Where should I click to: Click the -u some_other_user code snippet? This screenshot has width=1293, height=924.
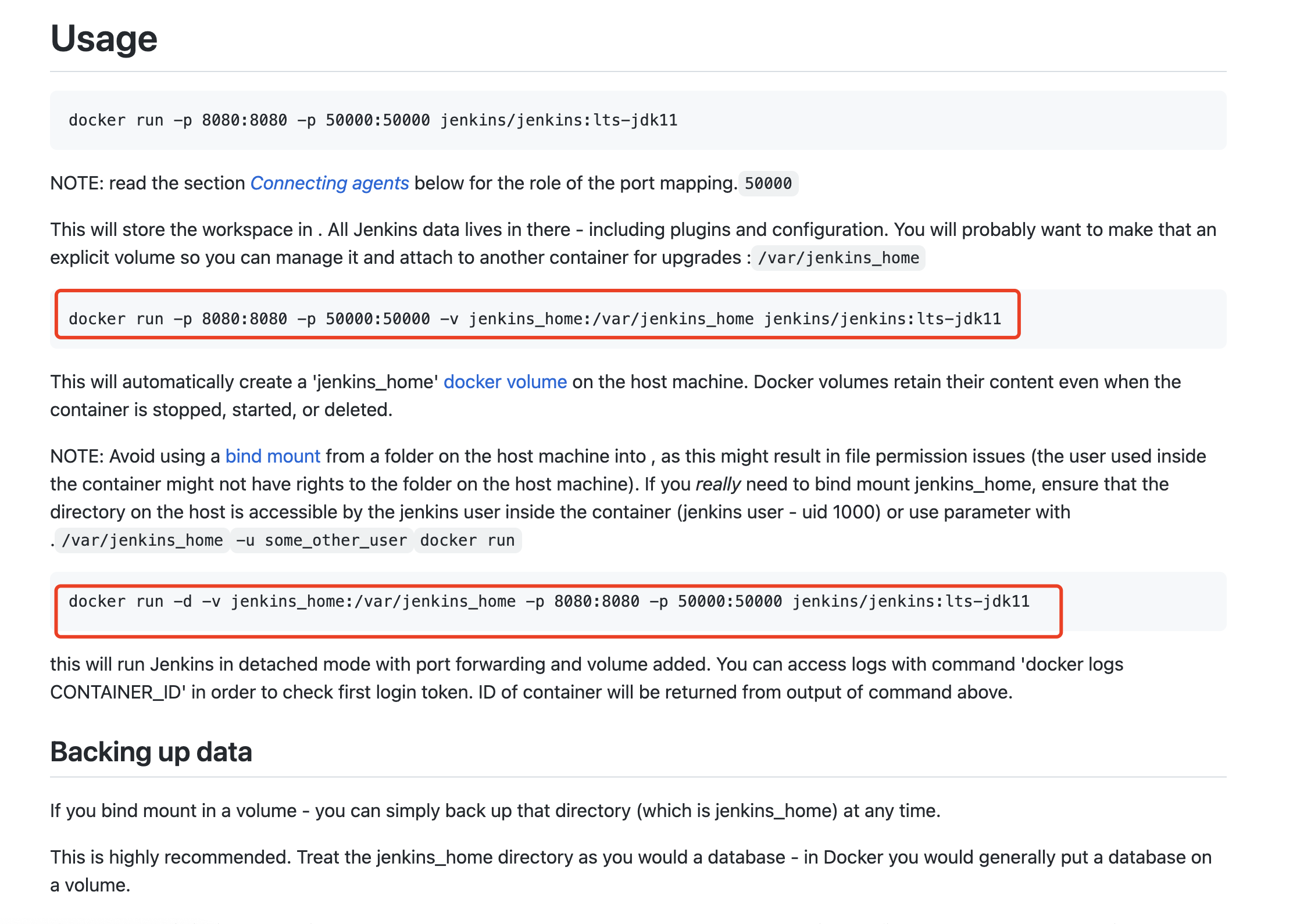pos(321,540)
